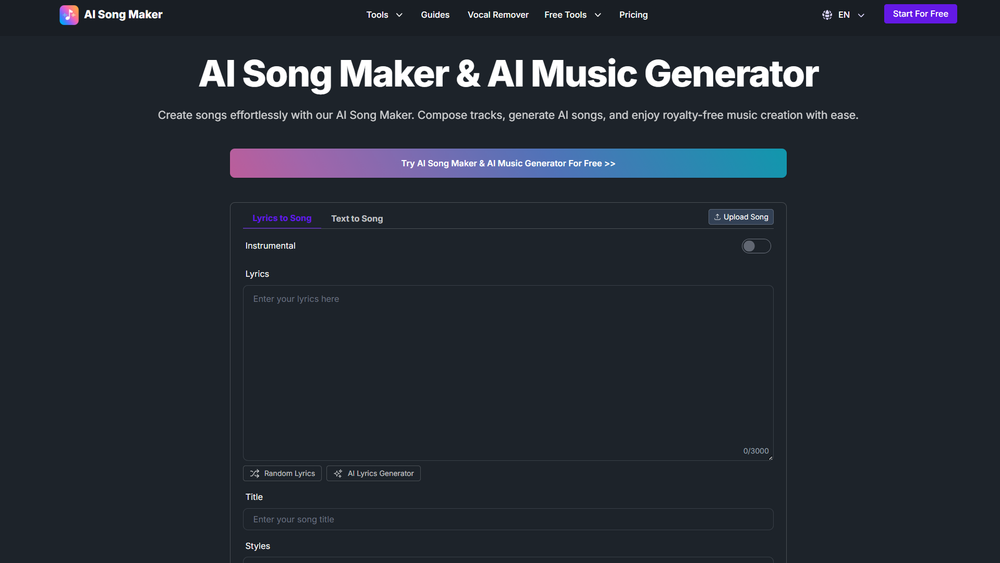Click the globe language icon
1000x563 pixels.
pos(827,15)
